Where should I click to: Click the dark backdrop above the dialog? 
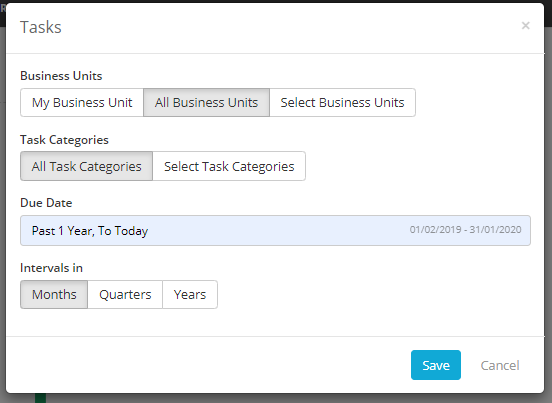pyautogui.click(x=276, y=1)
